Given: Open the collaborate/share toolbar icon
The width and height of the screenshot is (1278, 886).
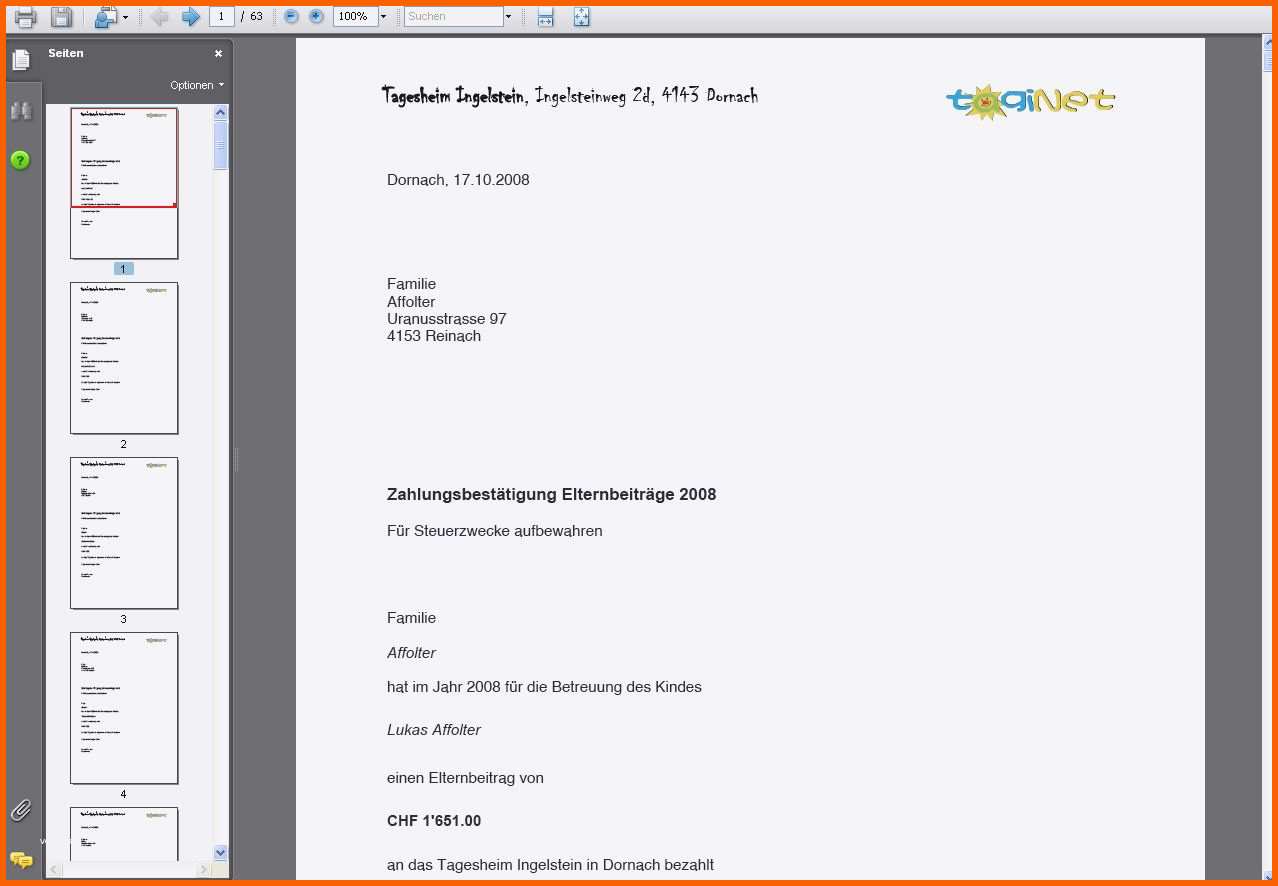Looking at the screenshot, I should click(105, 17).
